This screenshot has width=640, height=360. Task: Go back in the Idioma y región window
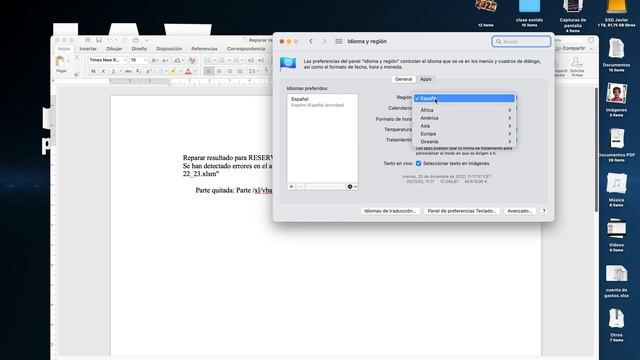pos(311,42)
